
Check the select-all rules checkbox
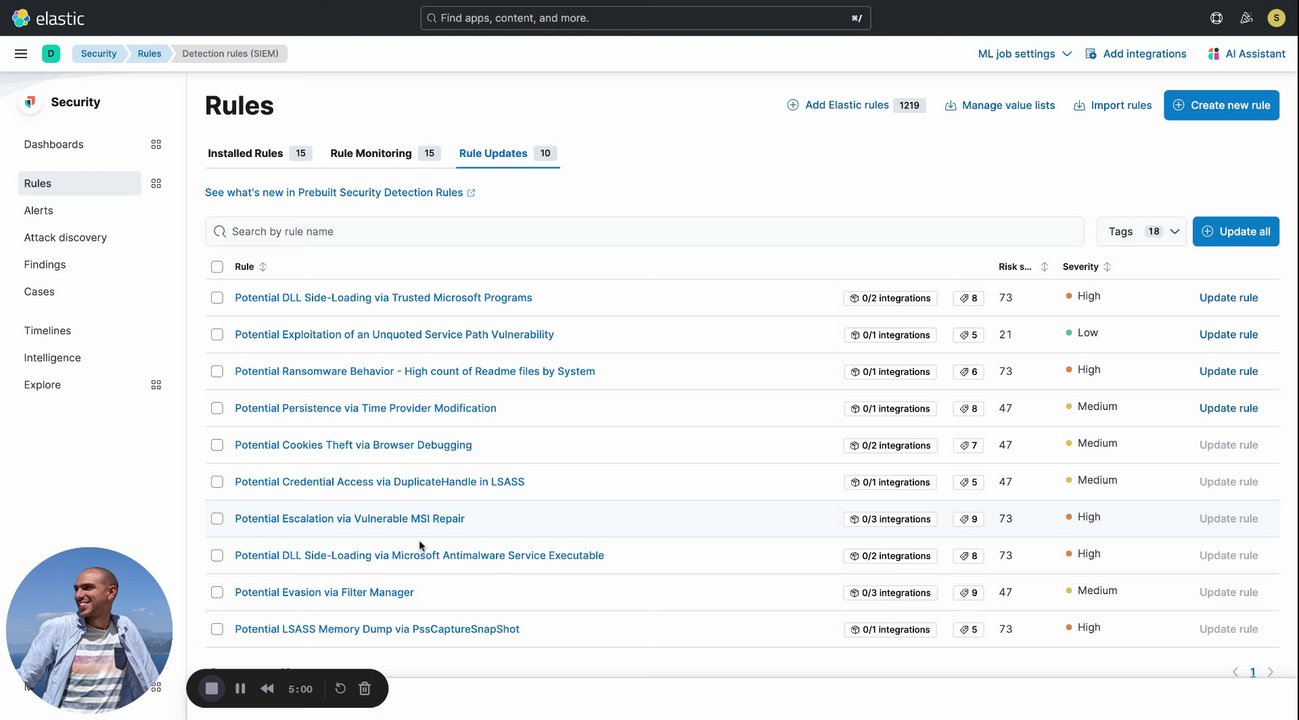click(x=217, y=267)
